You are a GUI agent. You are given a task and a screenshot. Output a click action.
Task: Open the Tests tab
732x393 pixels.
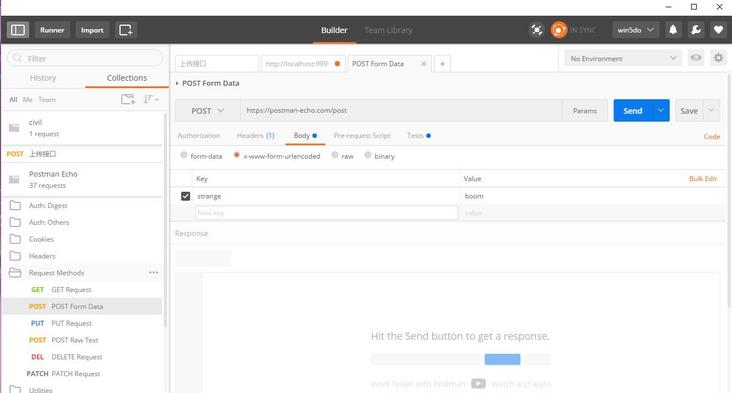tap(418, 135)
